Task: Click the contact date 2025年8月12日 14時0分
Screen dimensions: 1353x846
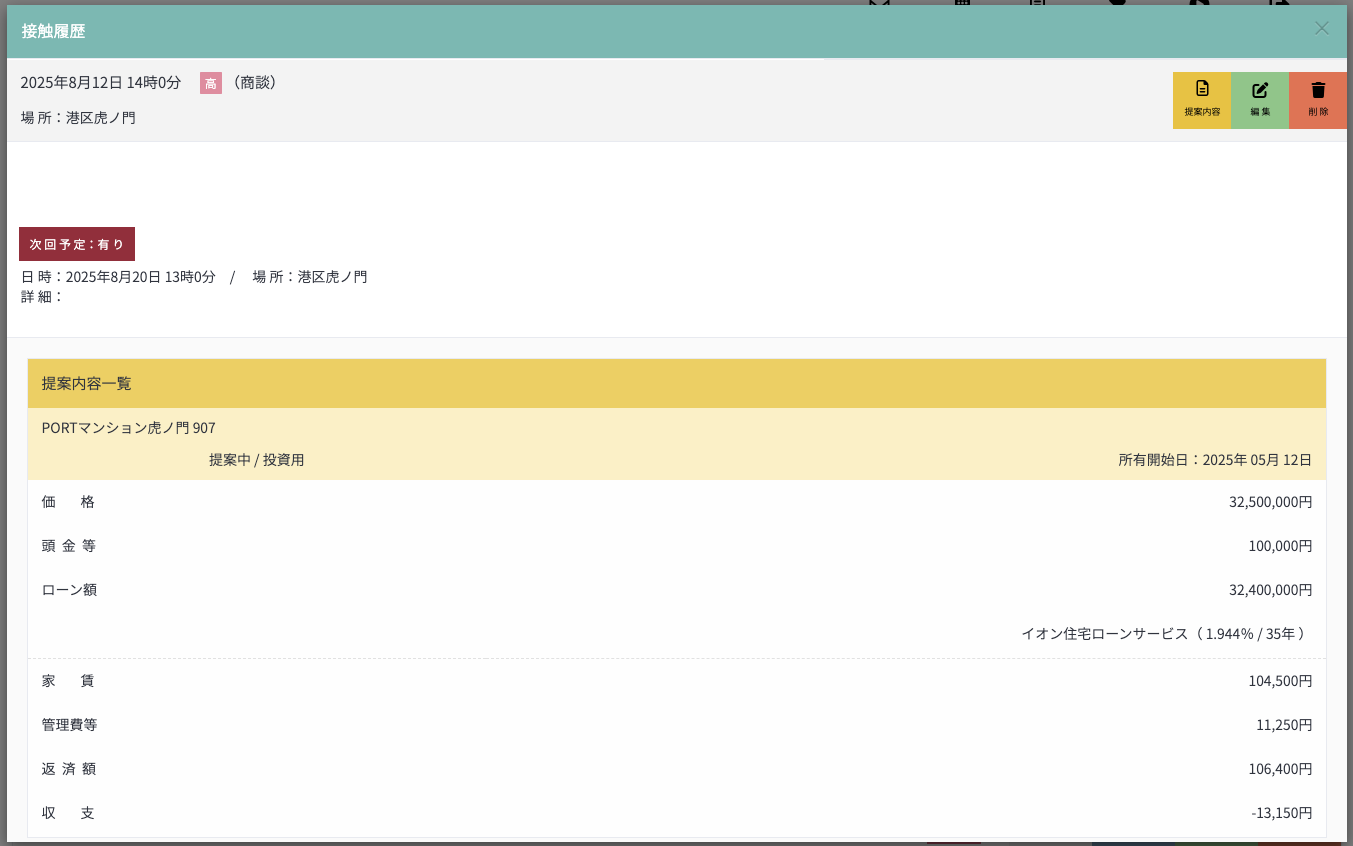Action: point(101,83)
